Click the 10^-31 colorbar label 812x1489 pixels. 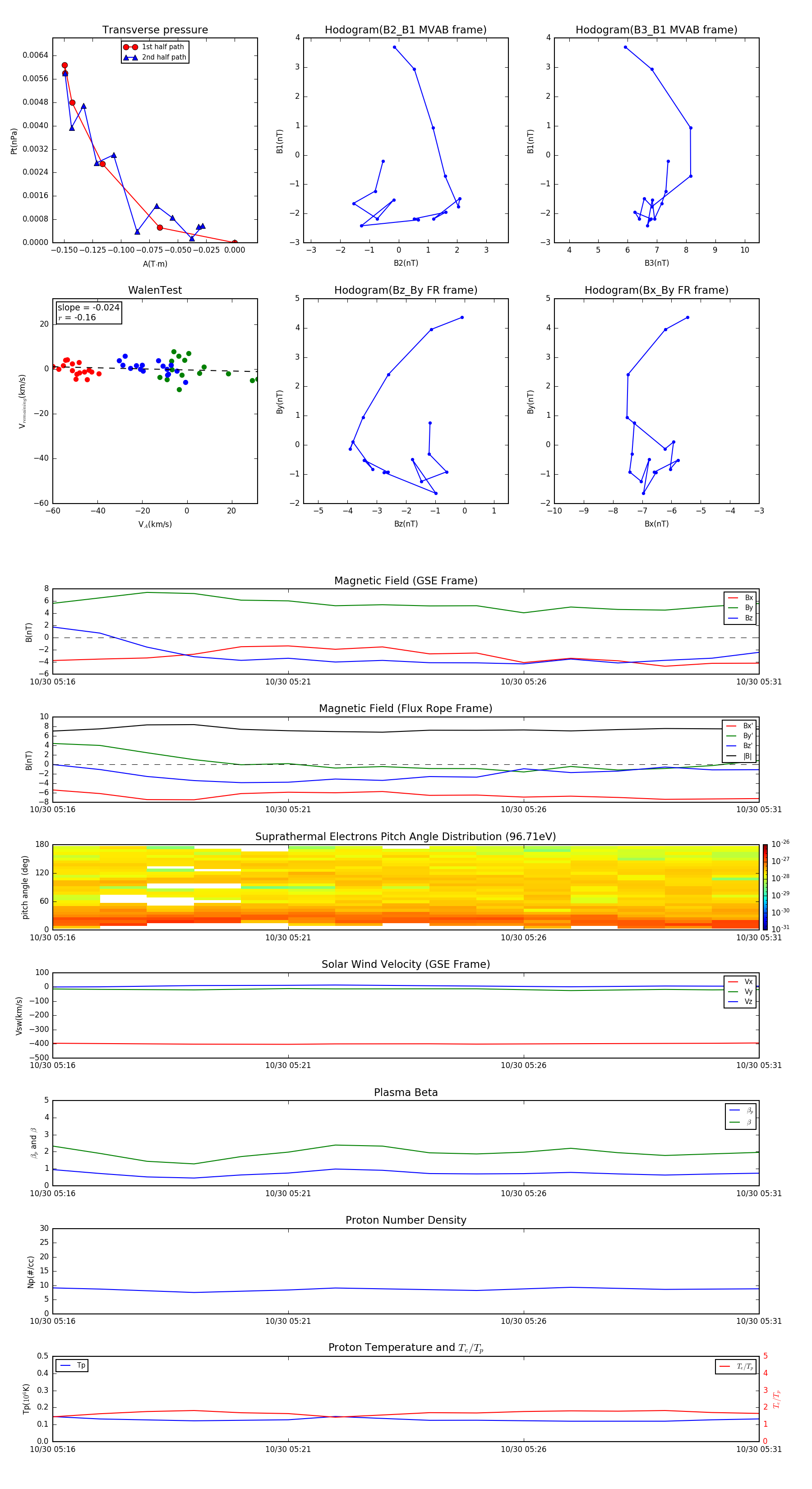point(780,929)
